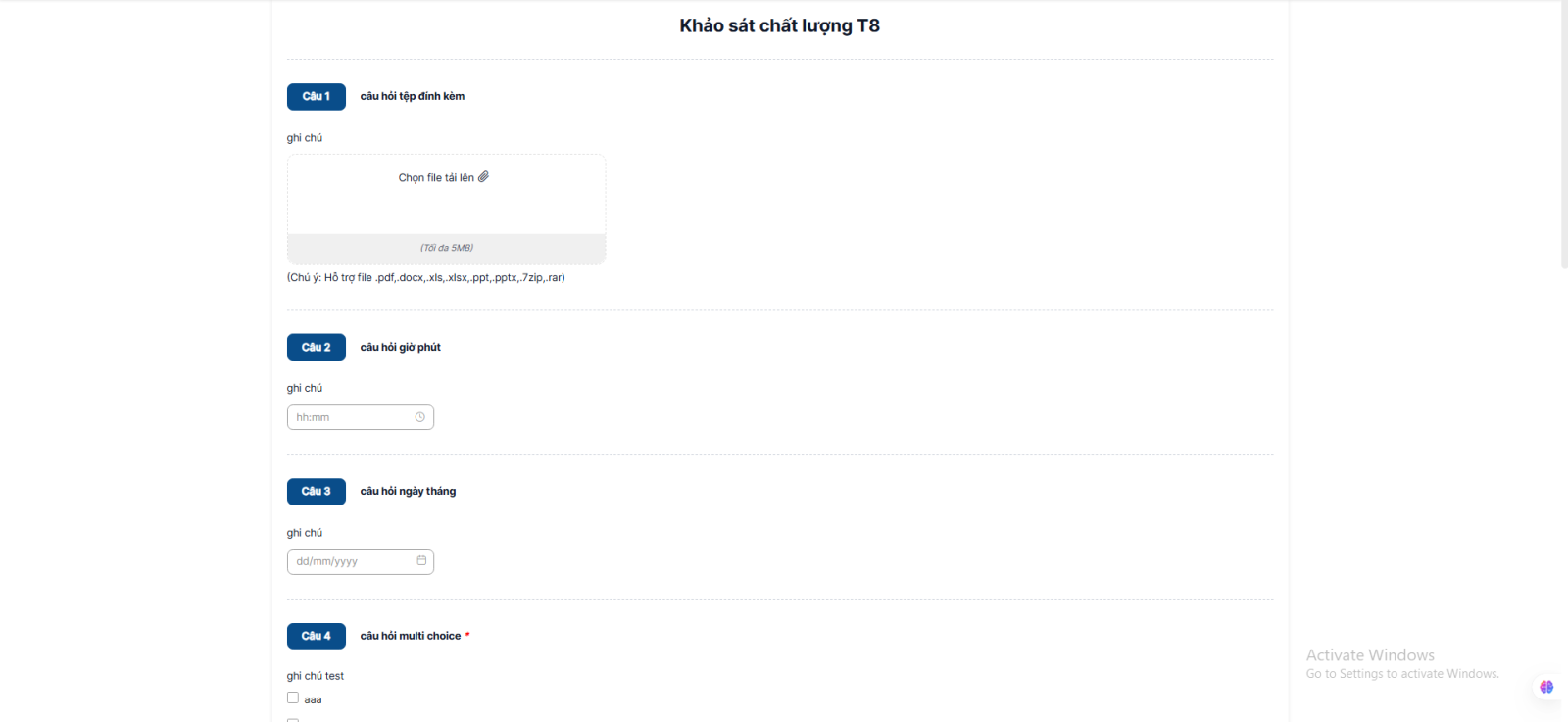The width and height of the screenshot is (1568, 722).
Task: Click the hh:mm time input field
Action: tap(350, 417)
